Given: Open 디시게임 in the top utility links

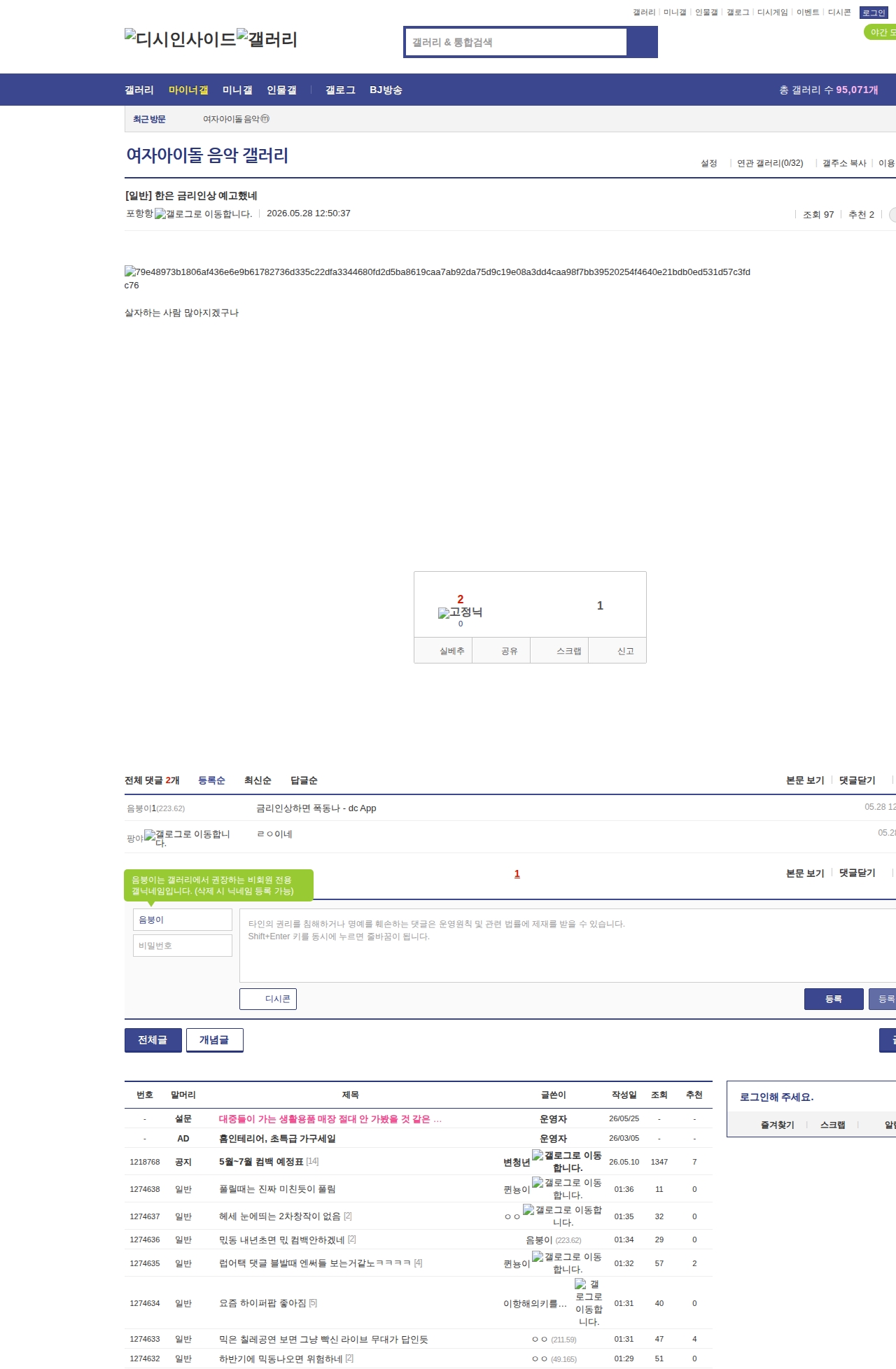Looking at the screenshot, I should click(x=772, y=13).
